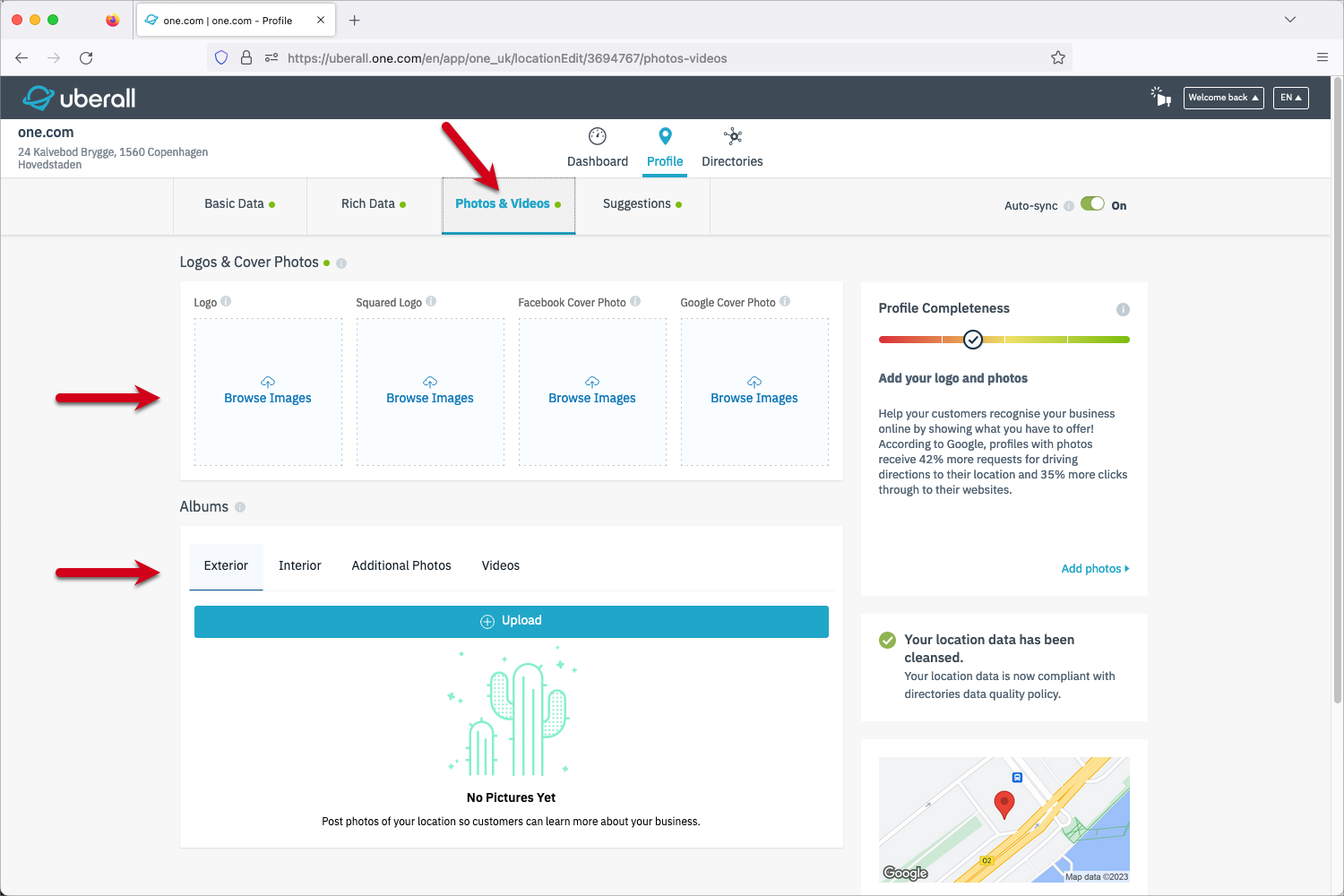Expand the Welcome back dropdown

coord(1223,98)
